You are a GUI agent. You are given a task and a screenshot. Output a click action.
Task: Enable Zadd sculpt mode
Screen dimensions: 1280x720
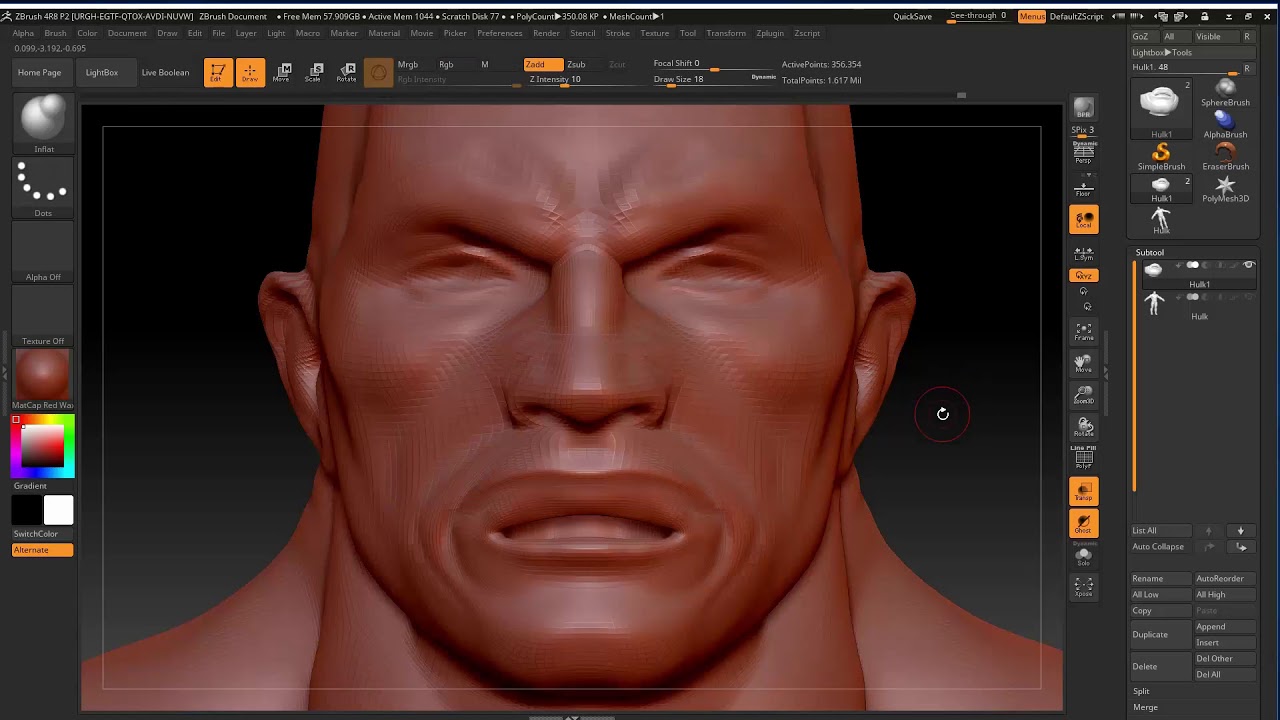point(544,64)
